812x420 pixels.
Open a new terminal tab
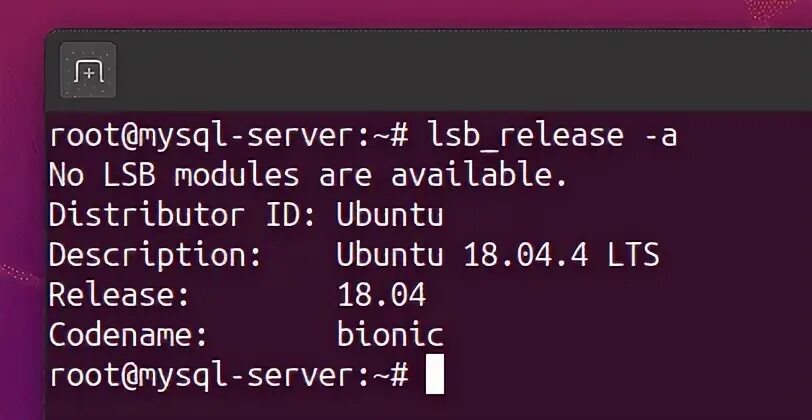[88, 70]
